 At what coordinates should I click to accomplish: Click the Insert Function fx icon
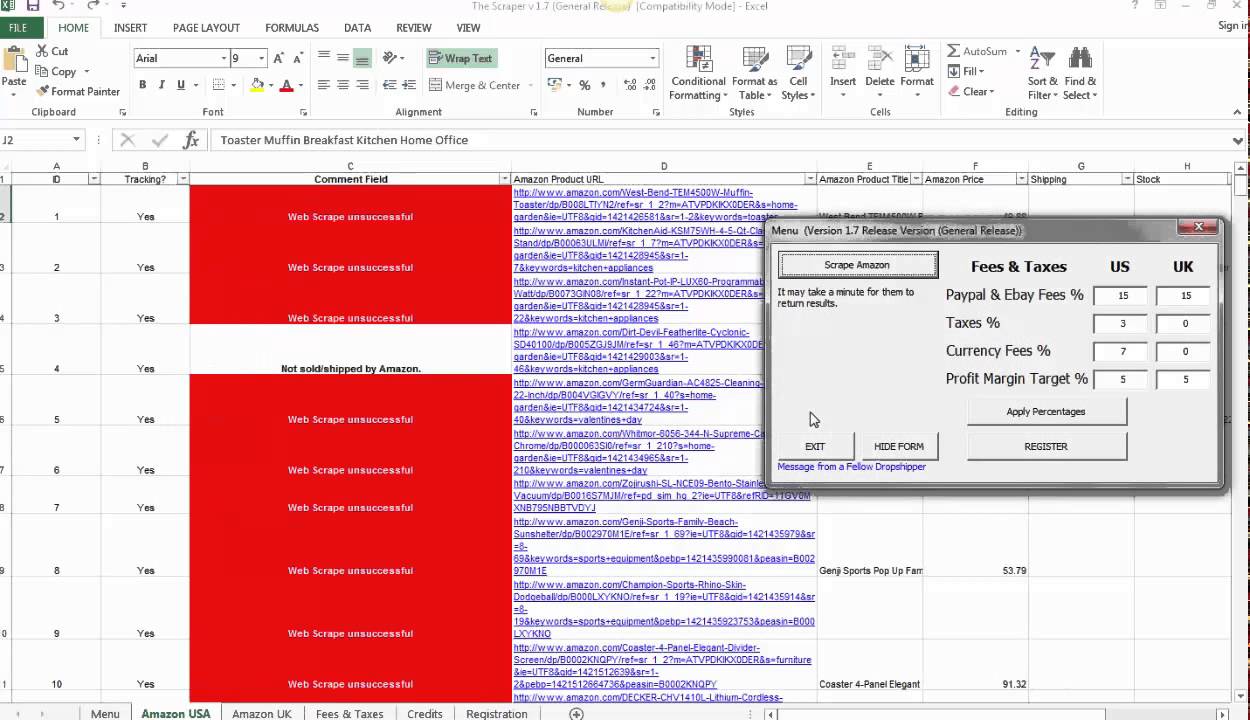click(x=191, y=140)
